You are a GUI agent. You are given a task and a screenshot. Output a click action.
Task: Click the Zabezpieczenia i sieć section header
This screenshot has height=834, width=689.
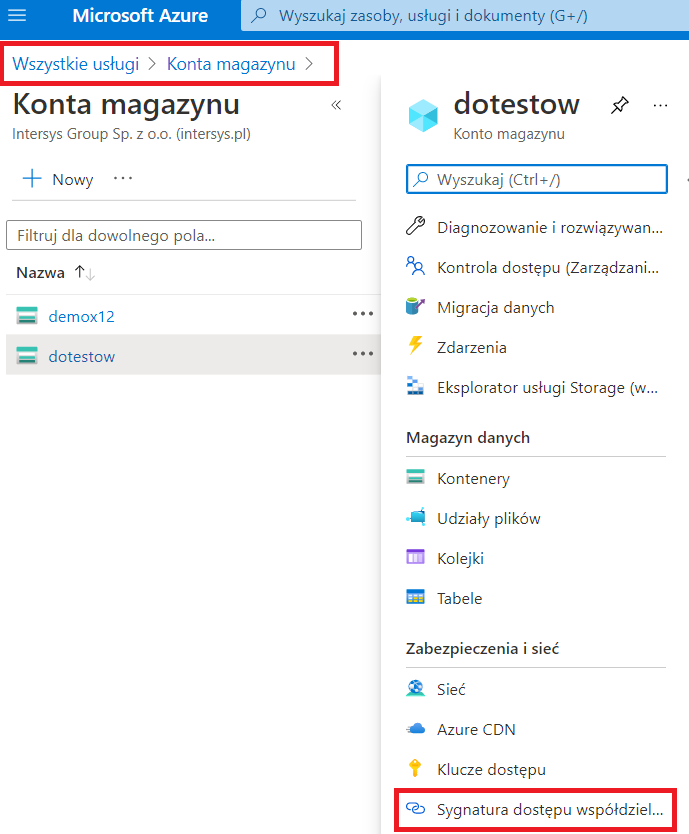(483, 649)
